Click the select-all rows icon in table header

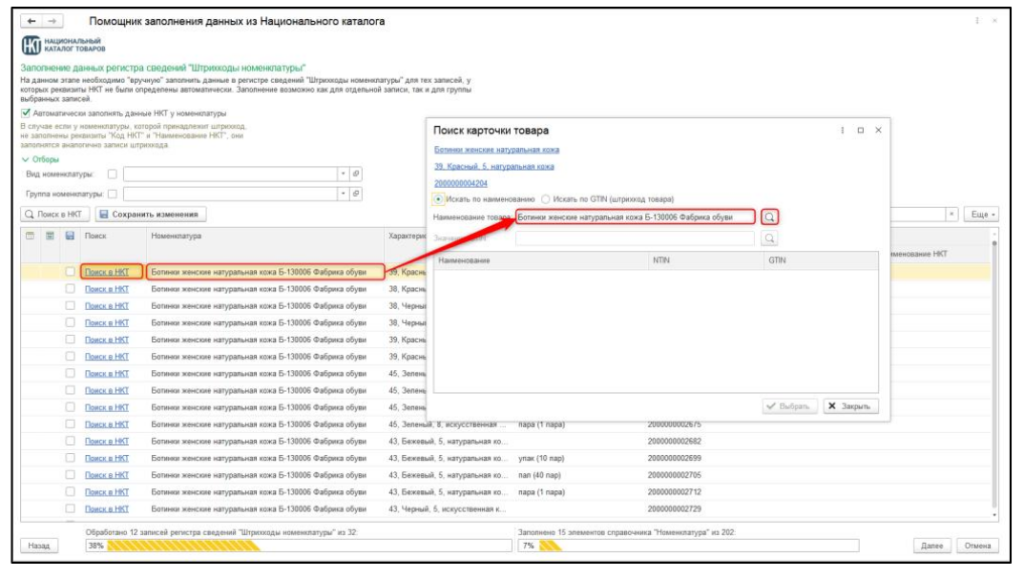pos(30,236)
